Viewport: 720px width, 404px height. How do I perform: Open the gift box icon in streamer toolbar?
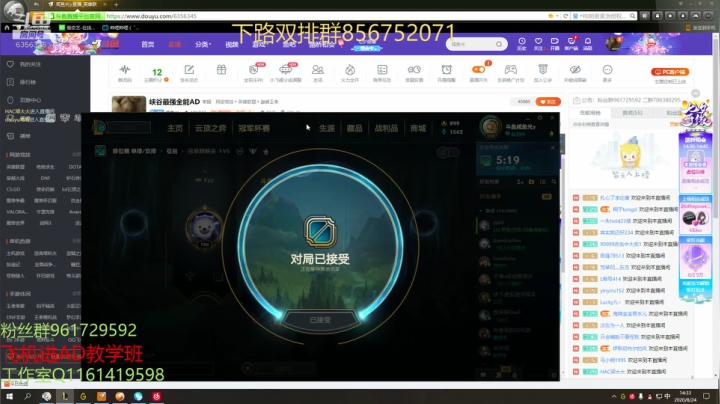click(x=221, y=70)
